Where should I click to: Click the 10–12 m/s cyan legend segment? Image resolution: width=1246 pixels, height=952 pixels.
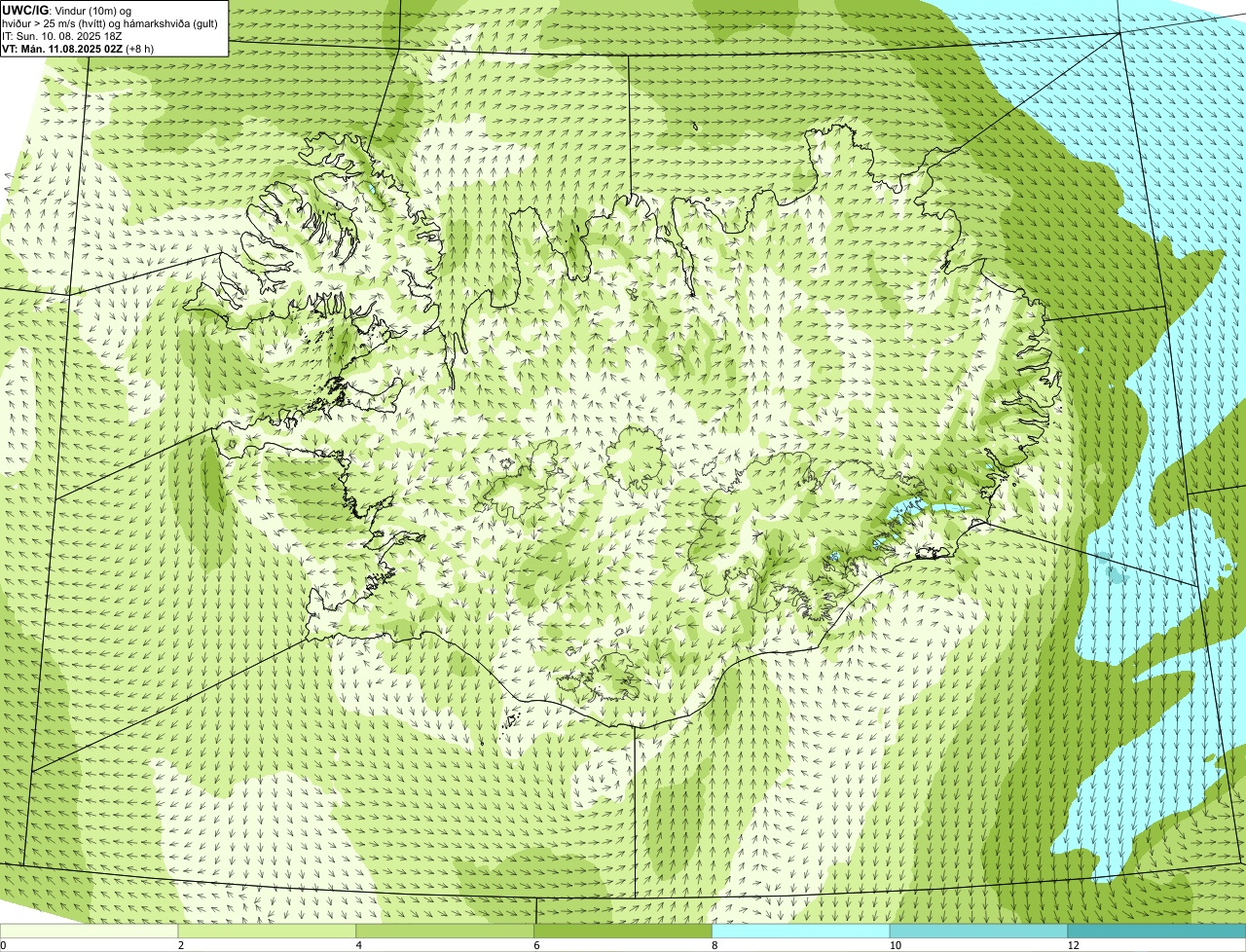click(978, 932)
